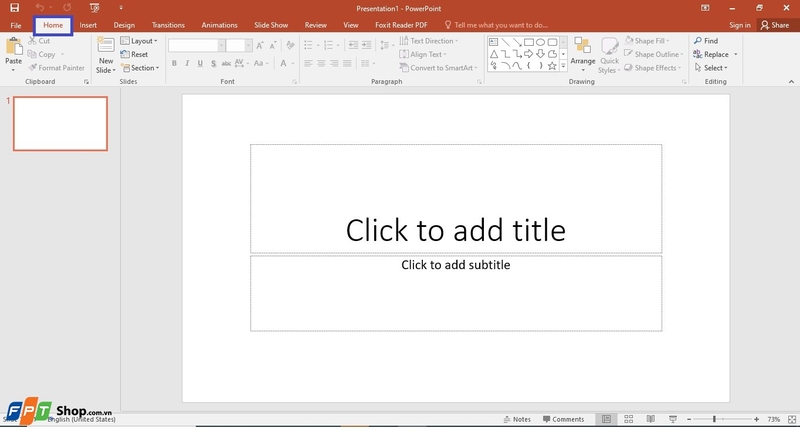
Task: Toggle Justify alignment button
Action: click(347, 63)
